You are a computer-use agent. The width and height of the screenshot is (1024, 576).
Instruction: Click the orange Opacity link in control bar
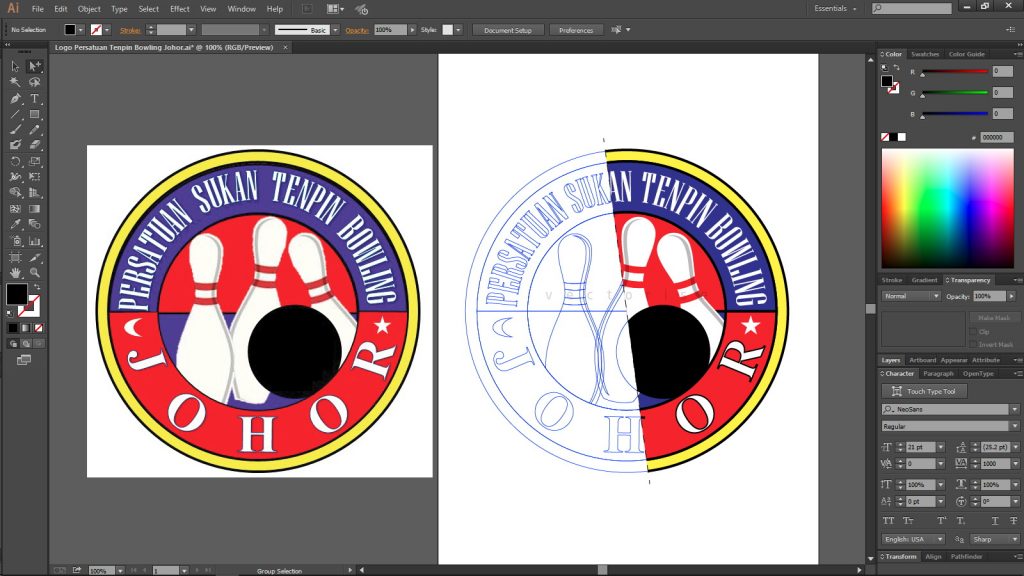[x=357, y=30]
